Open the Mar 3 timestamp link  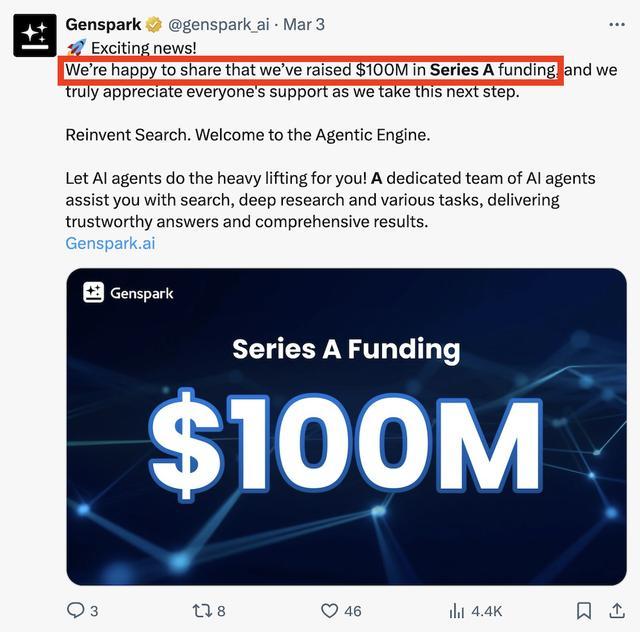click(x=304, y=23)
